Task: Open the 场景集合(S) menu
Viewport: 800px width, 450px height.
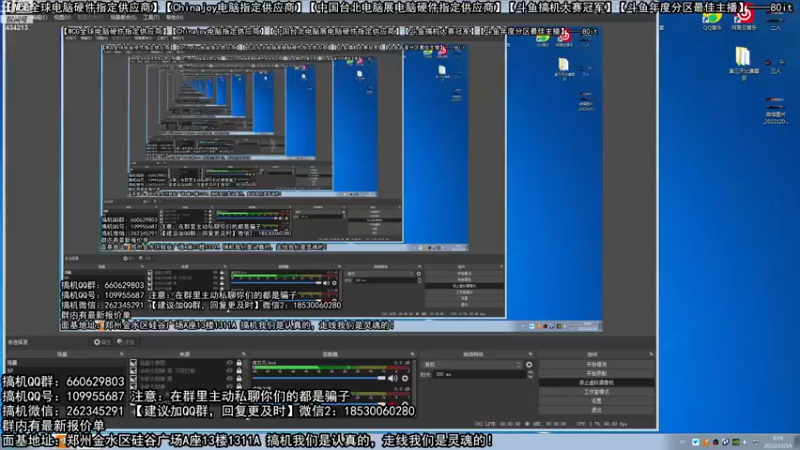Action: tap(123, 17)
